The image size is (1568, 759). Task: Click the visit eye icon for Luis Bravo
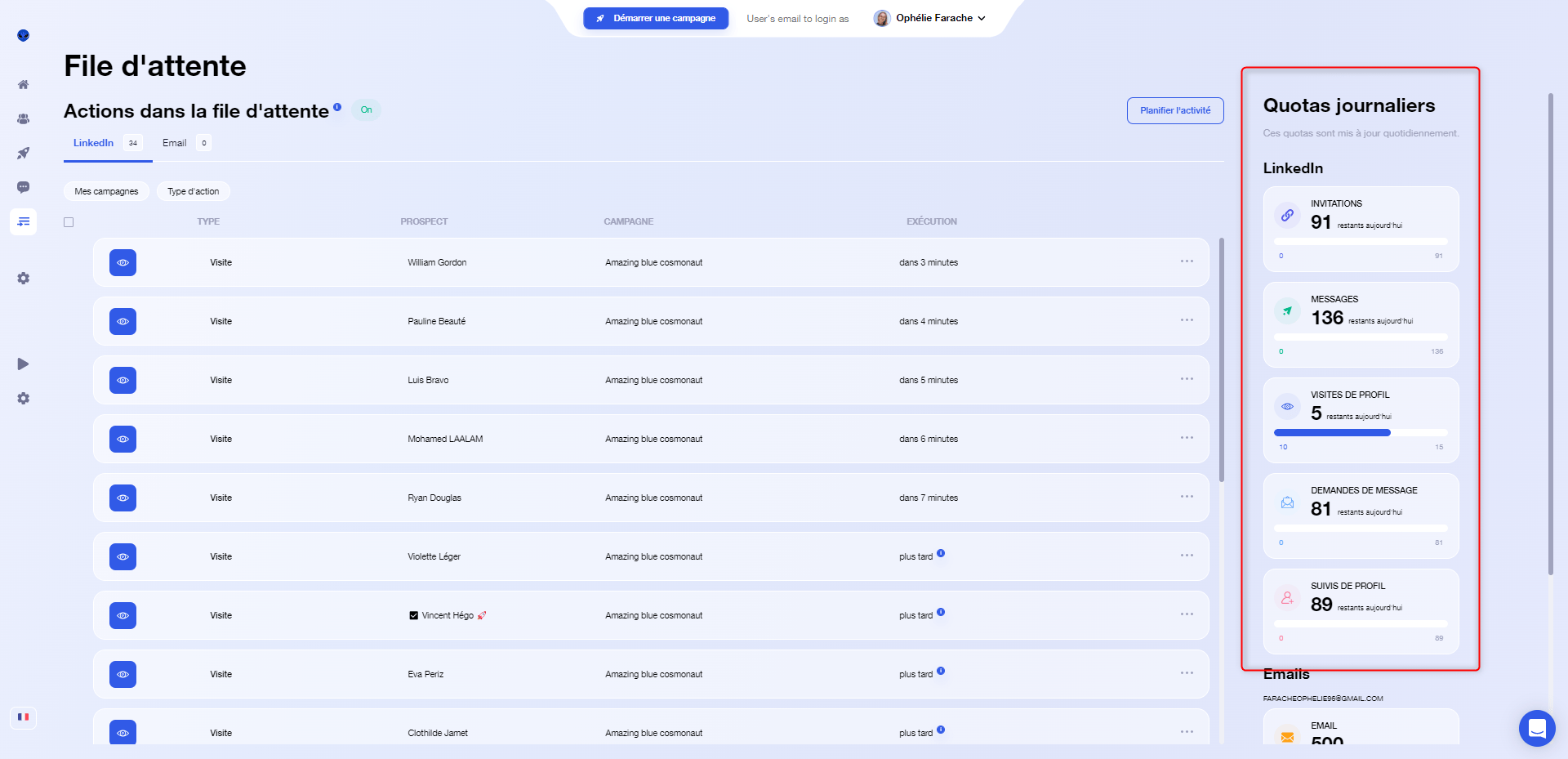click(122, 380)
